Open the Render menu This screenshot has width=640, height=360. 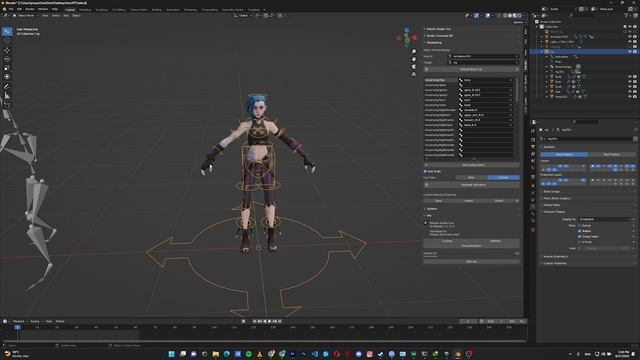[x=30, y=9]
